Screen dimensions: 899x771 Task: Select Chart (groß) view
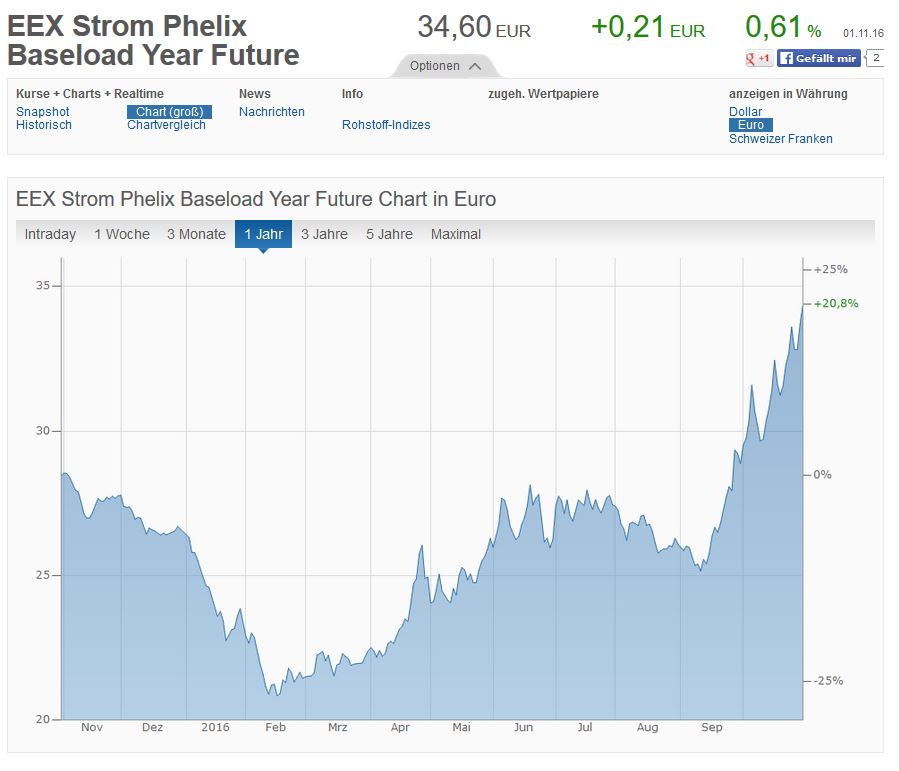(x=169, y=112)
